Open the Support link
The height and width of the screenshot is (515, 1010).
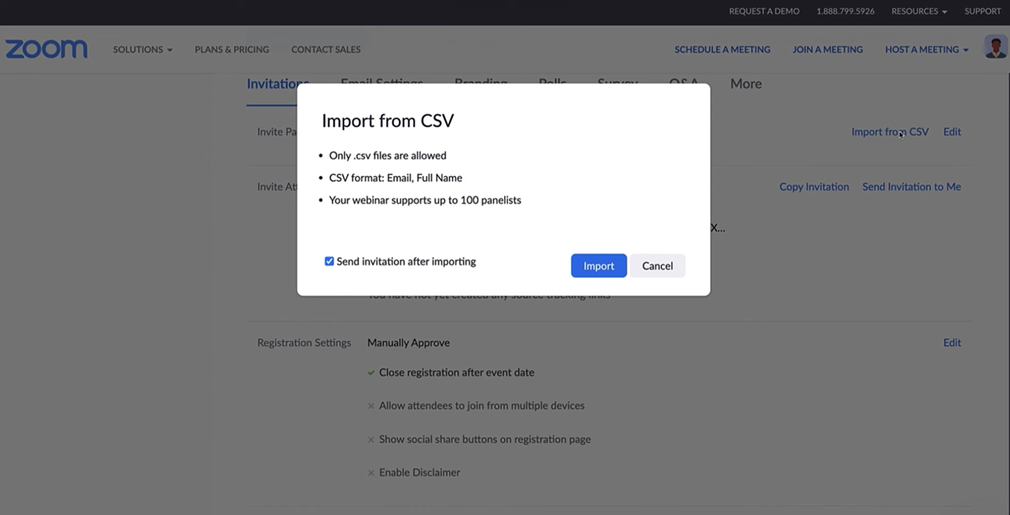point(982,11)
